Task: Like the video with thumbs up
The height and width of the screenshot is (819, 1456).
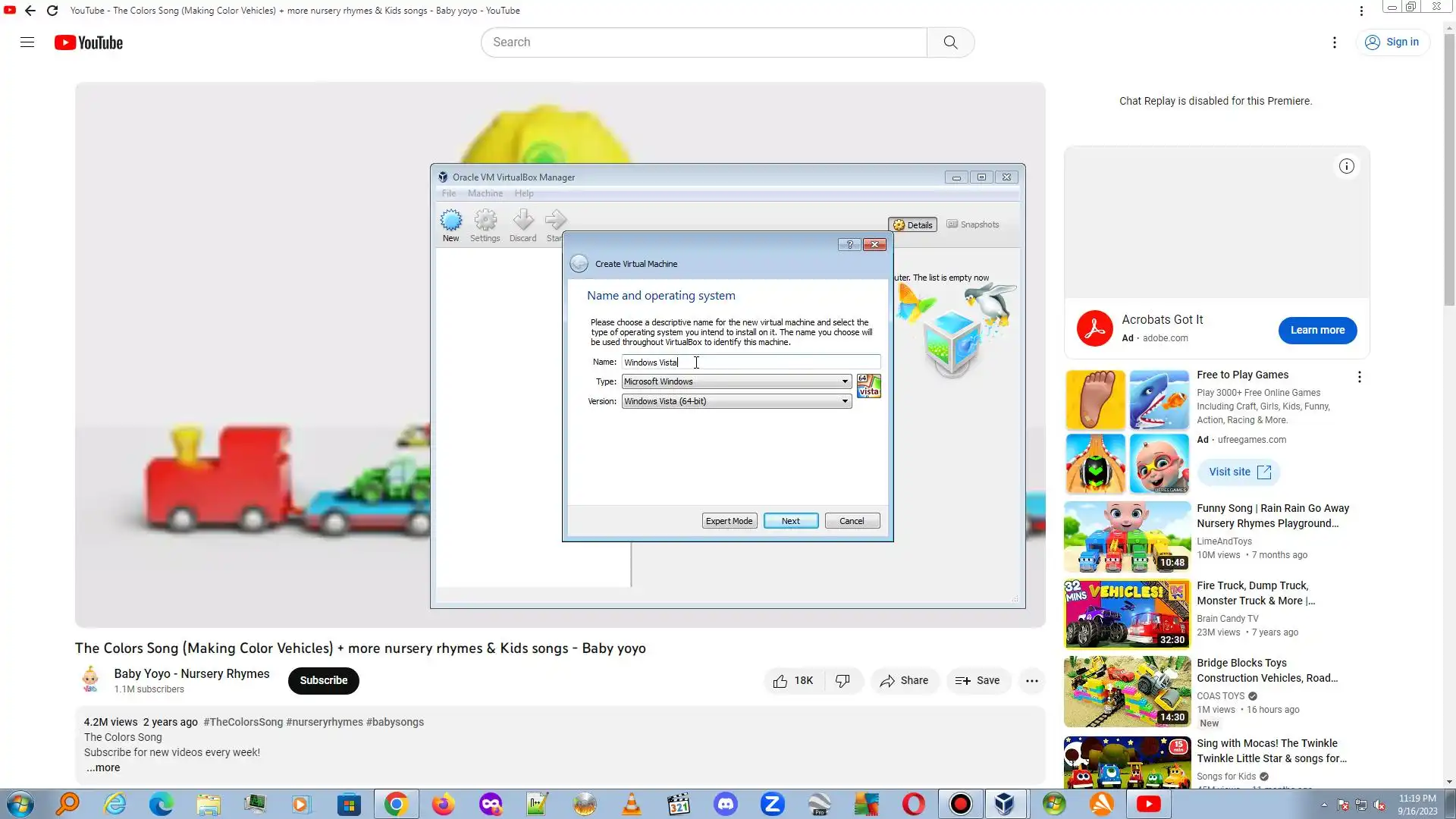Action: (x=780, y=681)
